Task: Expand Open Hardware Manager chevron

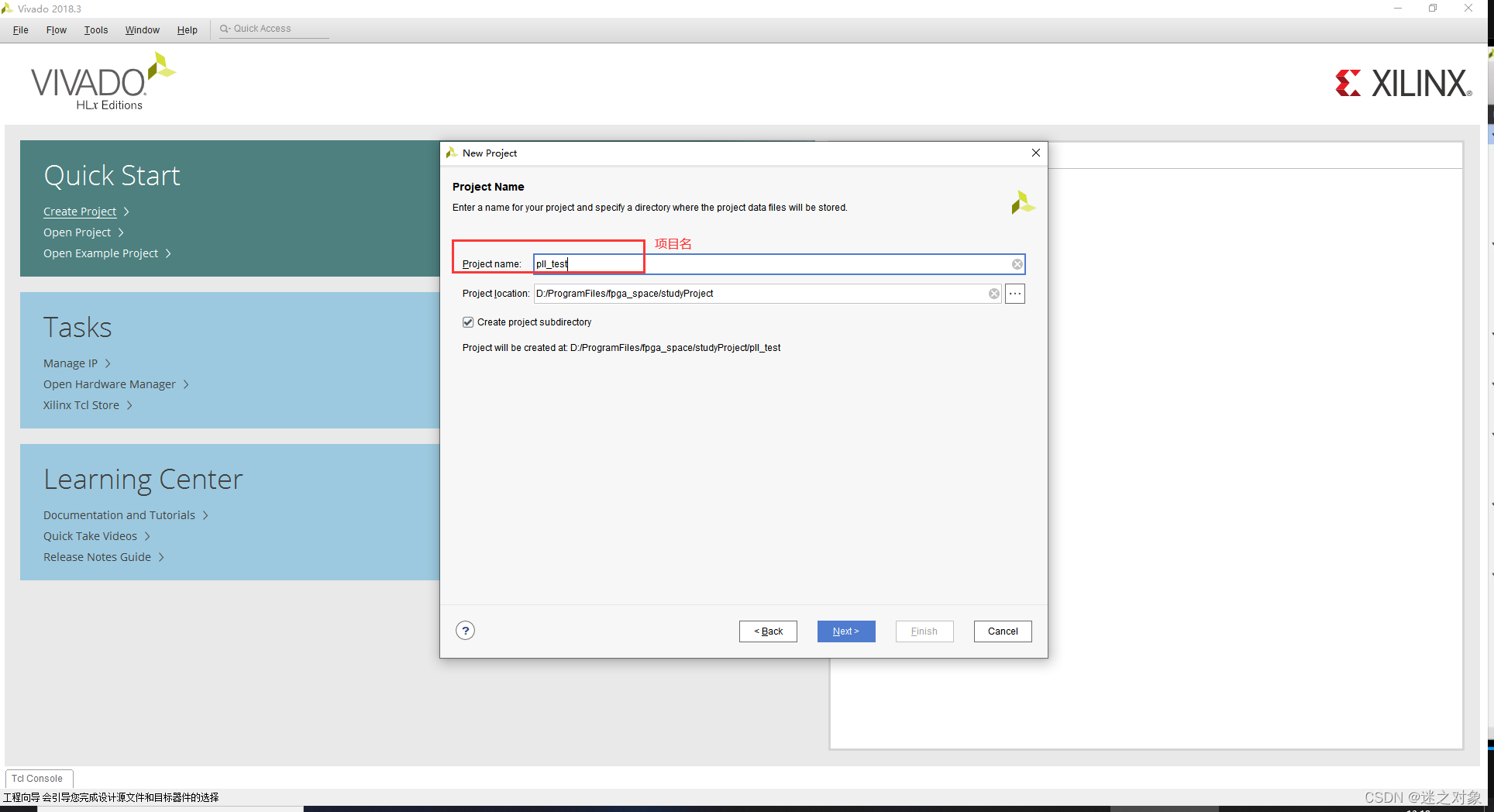Action: point(186,384)
